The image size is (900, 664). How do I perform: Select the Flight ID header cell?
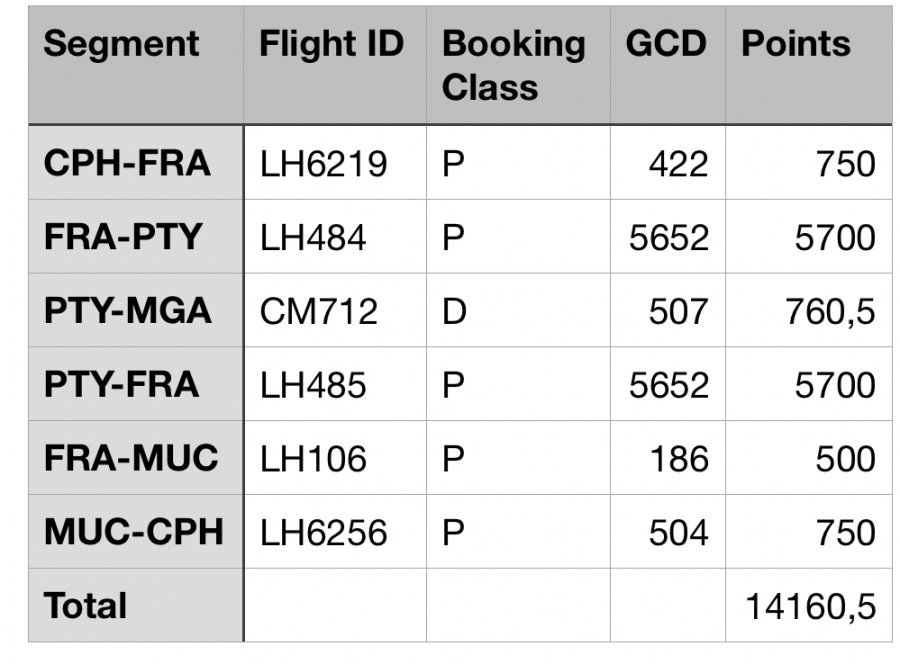[331, 45]
